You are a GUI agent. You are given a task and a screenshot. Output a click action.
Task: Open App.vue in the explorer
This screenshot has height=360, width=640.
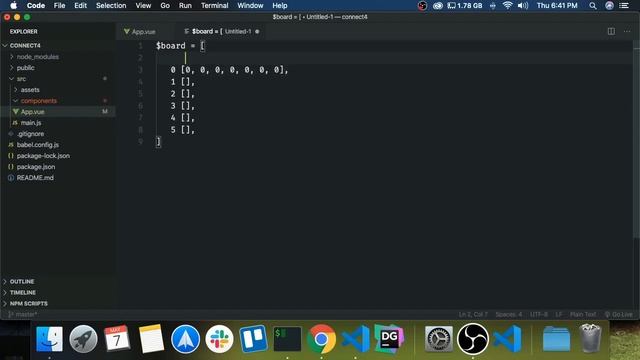coord(33,112)
